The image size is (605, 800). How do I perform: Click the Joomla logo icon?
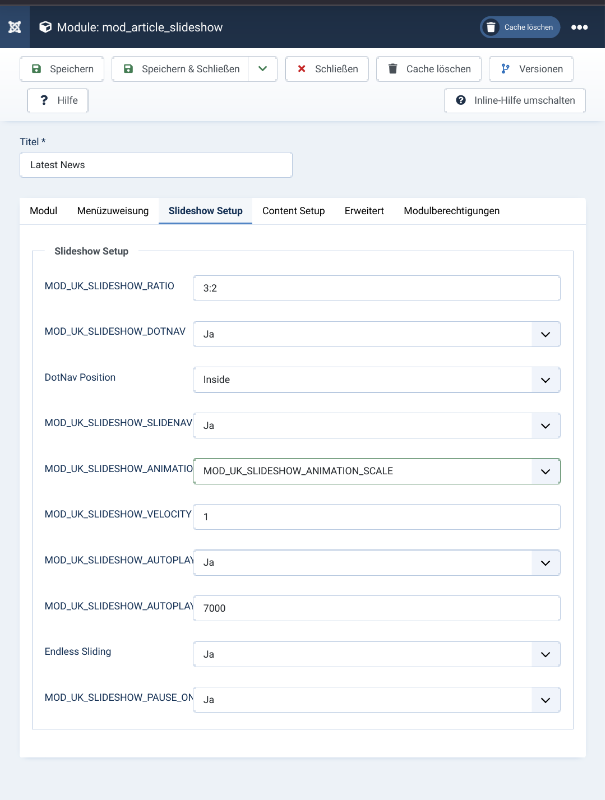[x=15, y=27]
